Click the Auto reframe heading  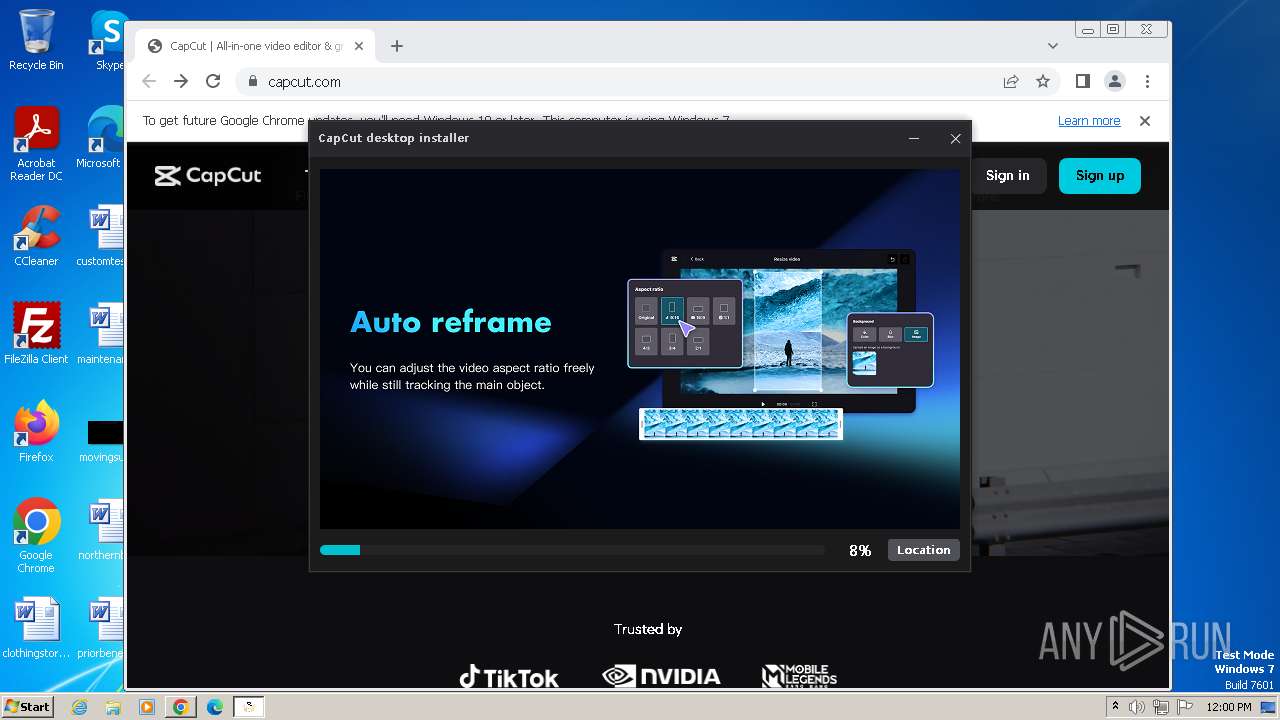(451, 322)
